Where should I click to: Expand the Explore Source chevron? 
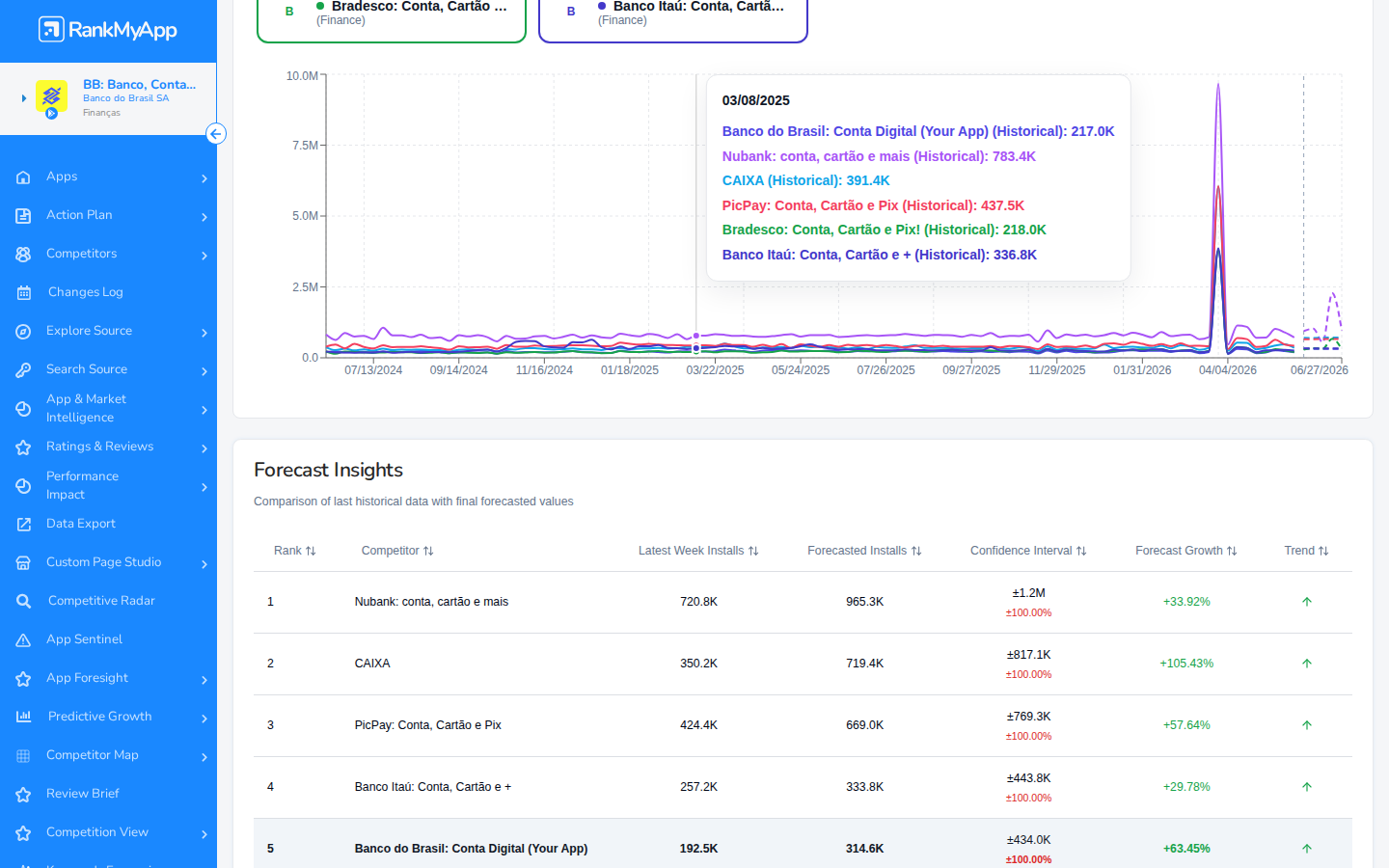click(x=204, y=333)
